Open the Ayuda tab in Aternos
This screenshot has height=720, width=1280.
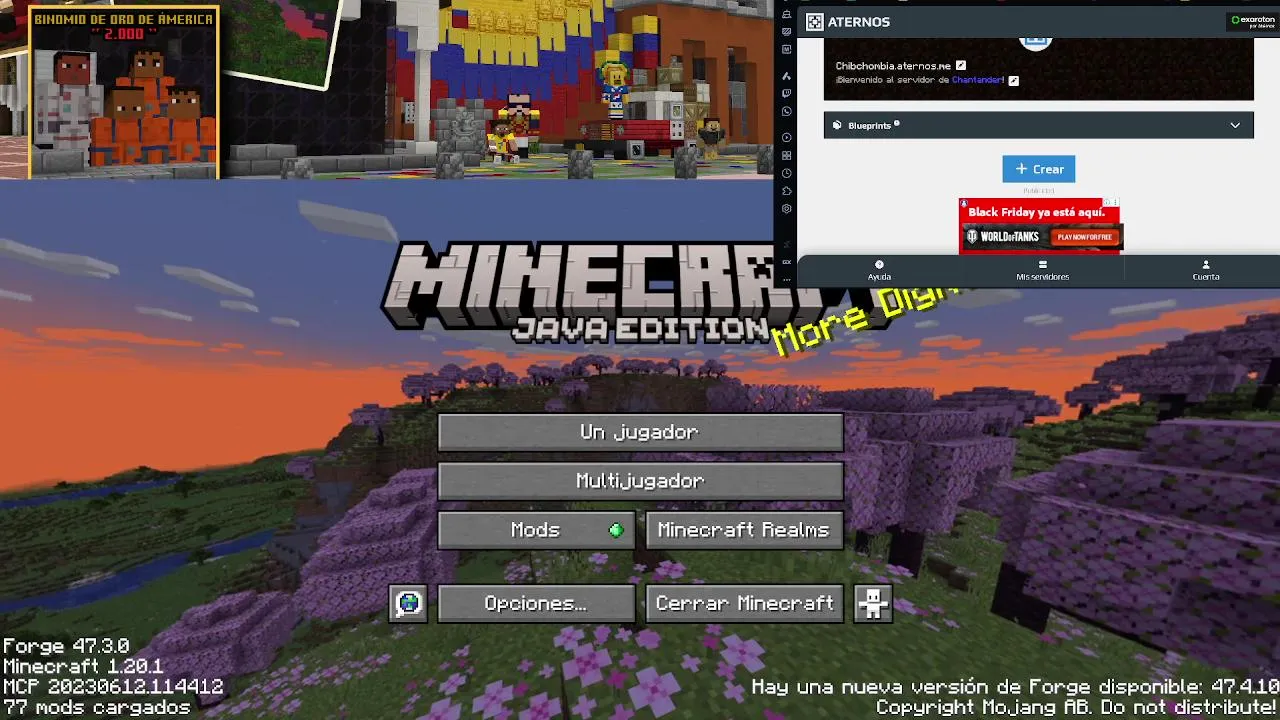[x=879, y=271]
